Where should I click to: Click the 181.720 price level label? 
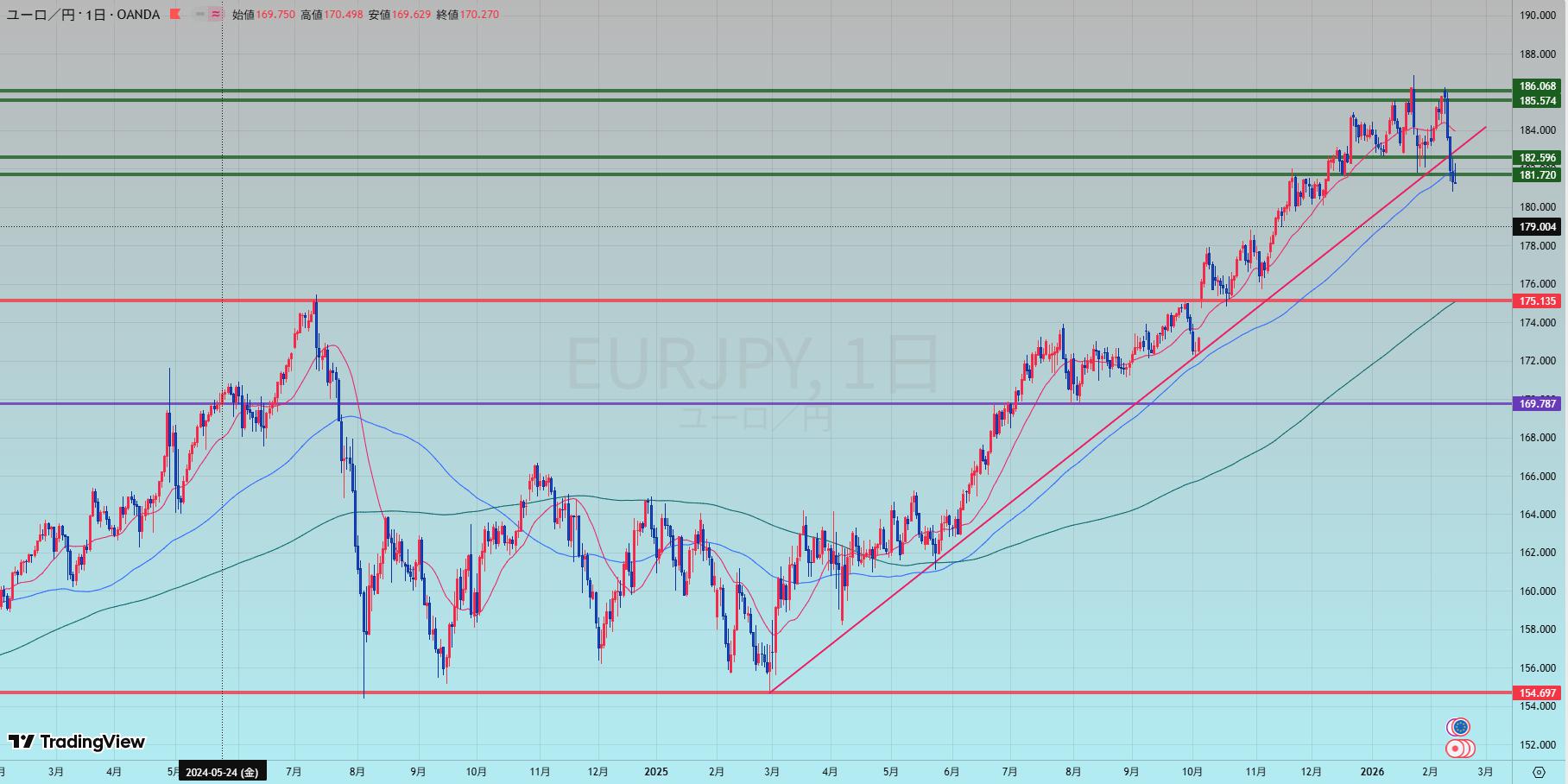pos(1538,175)
